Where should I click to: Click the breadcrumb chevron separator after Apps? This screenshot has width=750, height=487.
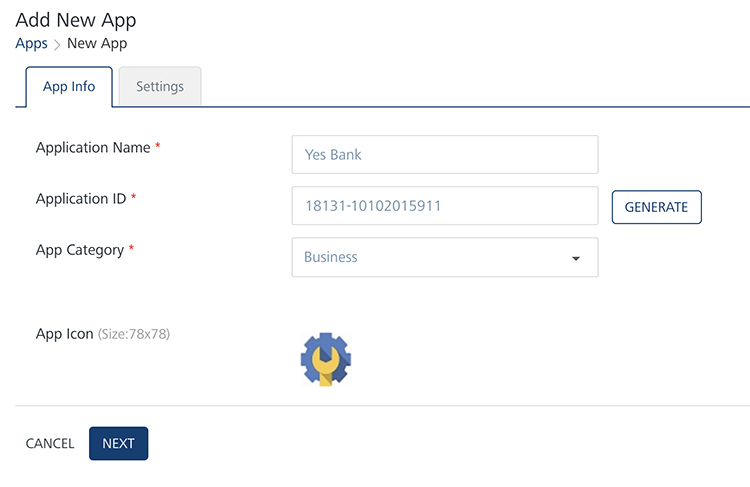click(x=57, y=44)
